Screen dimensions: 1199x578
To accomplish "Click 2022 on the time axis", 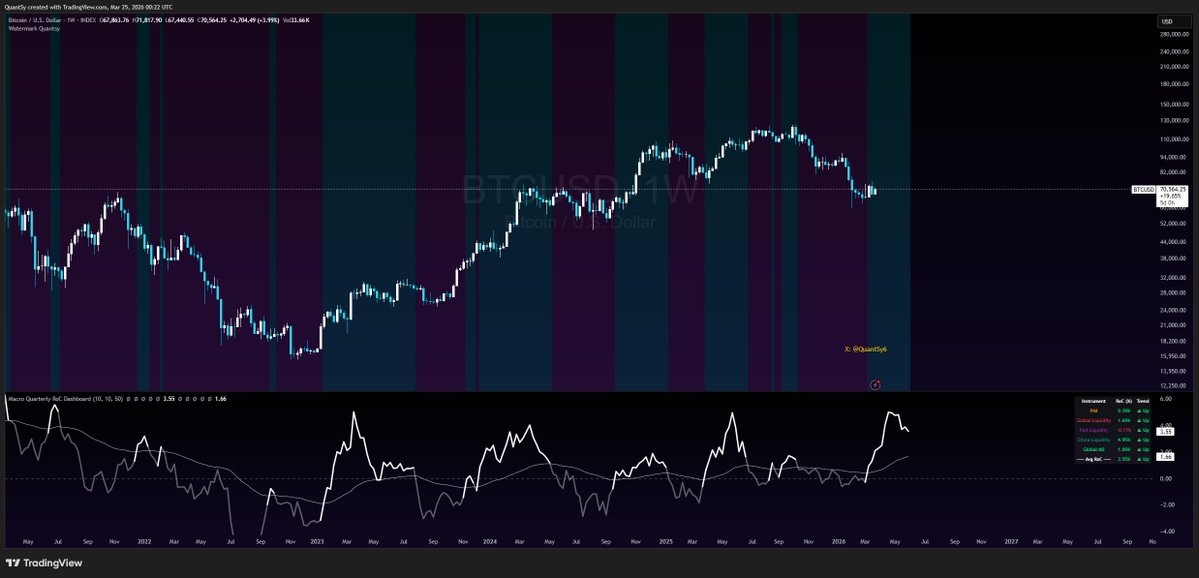I will tap(145, 541).
